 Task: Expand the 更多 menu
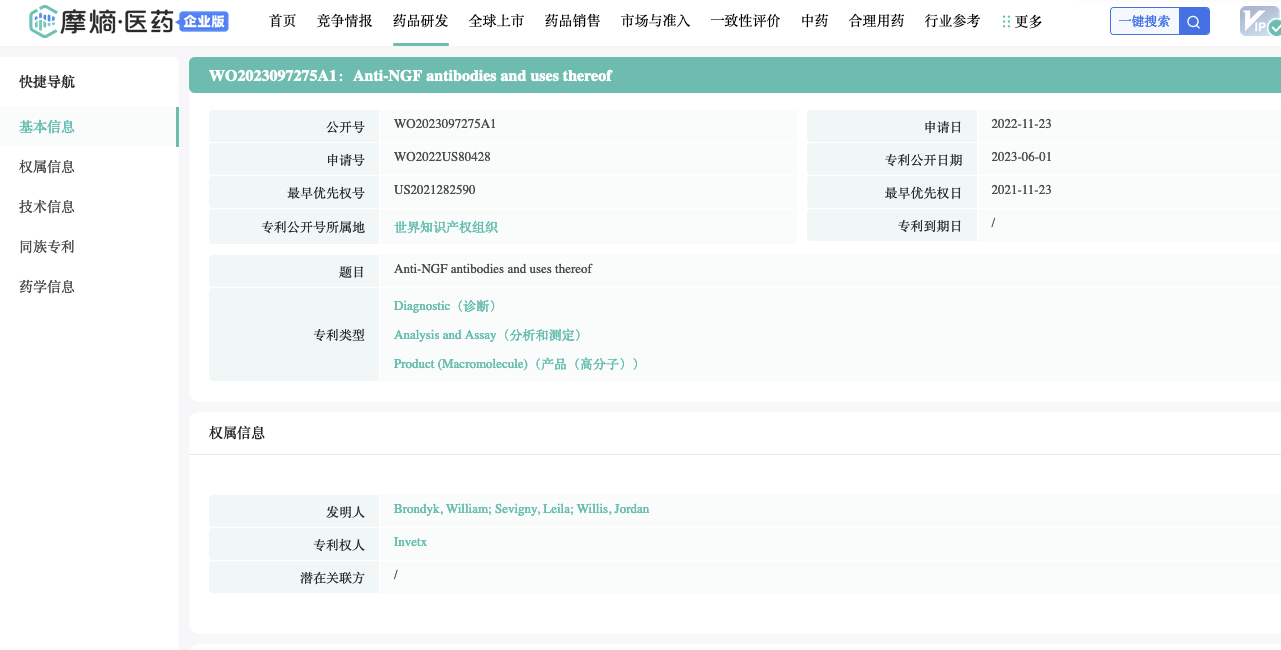1029,21
